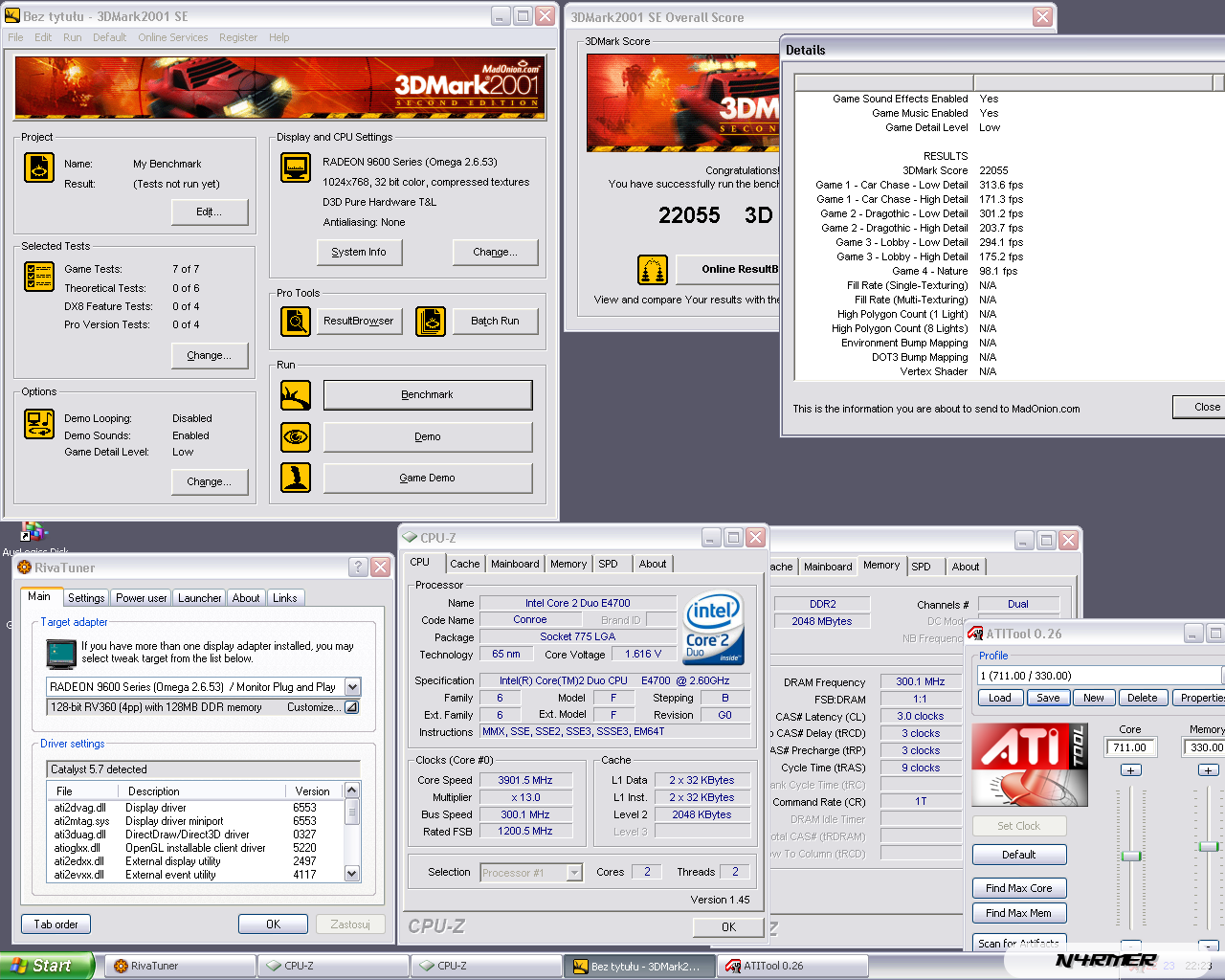Click the Load profile button in ATITool
Image resolution: width=1225 pixels, height=980 pixels.
[1000, 698]
